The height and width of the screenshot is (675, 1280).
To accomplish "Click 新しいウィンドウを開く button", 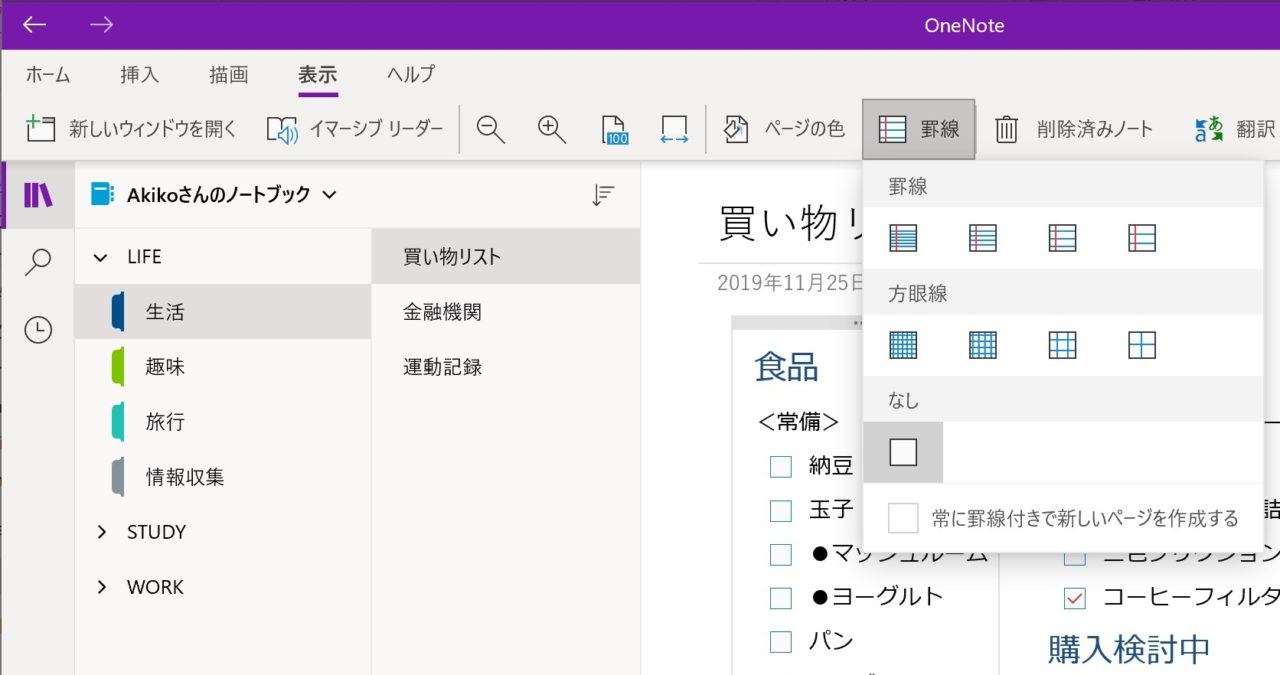I will point(131,129).
